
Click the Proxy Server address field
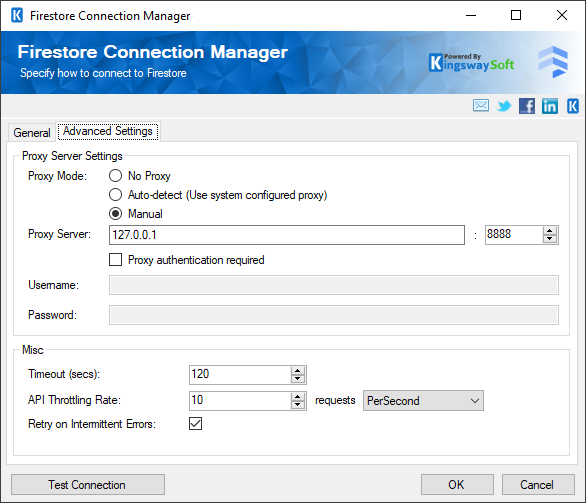(287, 235)
